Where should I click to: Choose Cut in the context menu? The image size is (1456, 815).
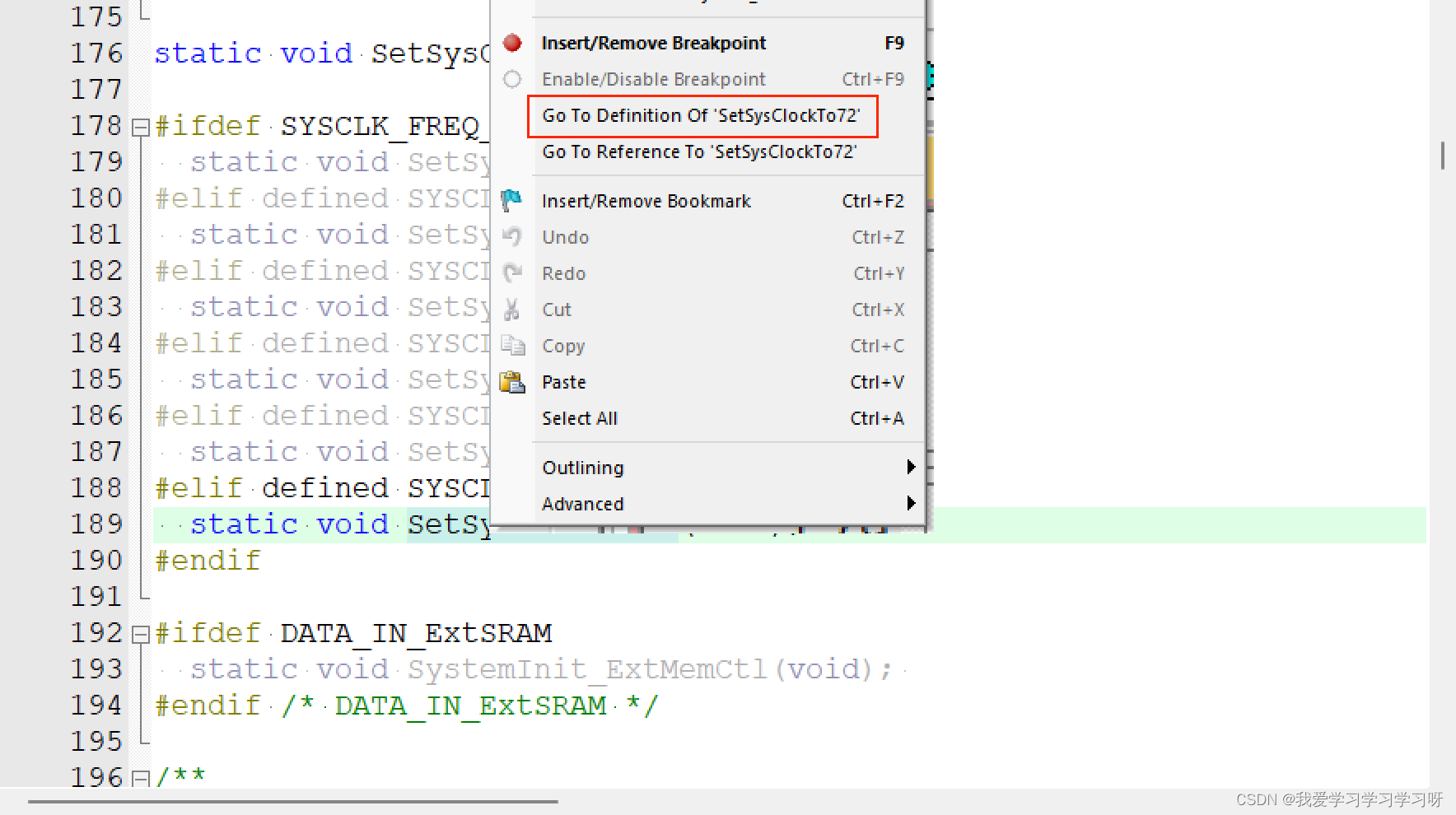[x=708, y=310]
